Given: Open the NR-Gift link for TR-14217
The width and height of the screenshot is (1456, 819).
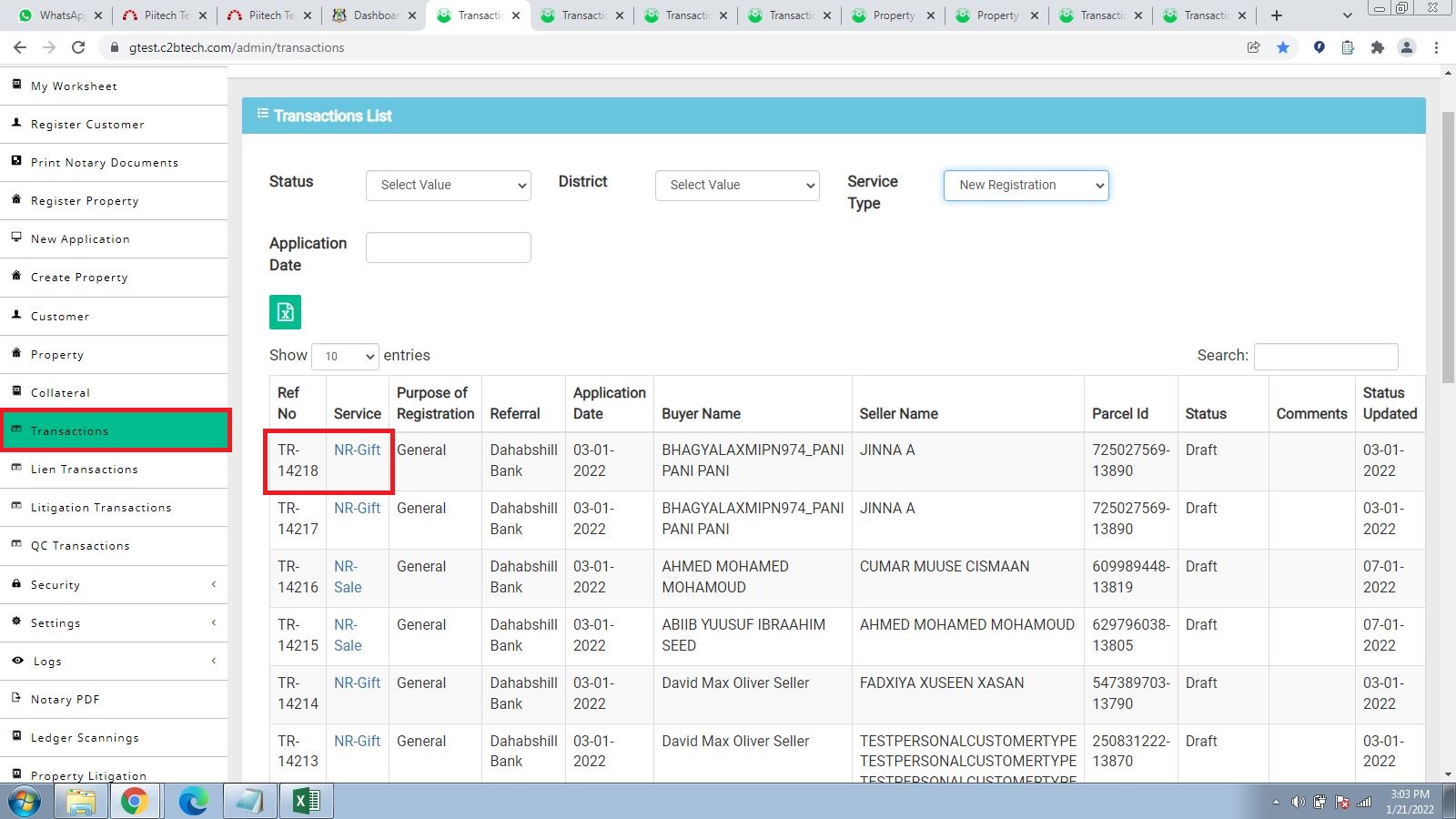Looking at the screenshot, I should (357, 508).
